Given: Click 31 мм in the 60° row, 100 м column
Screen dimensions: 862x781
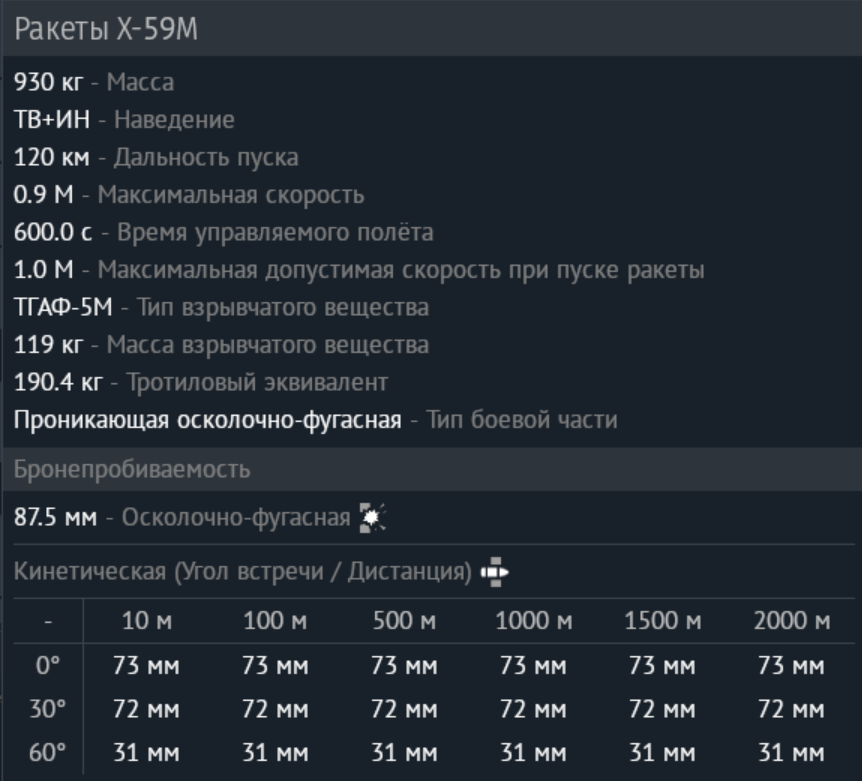Looking at the screenshot, I should pos(275,753).
